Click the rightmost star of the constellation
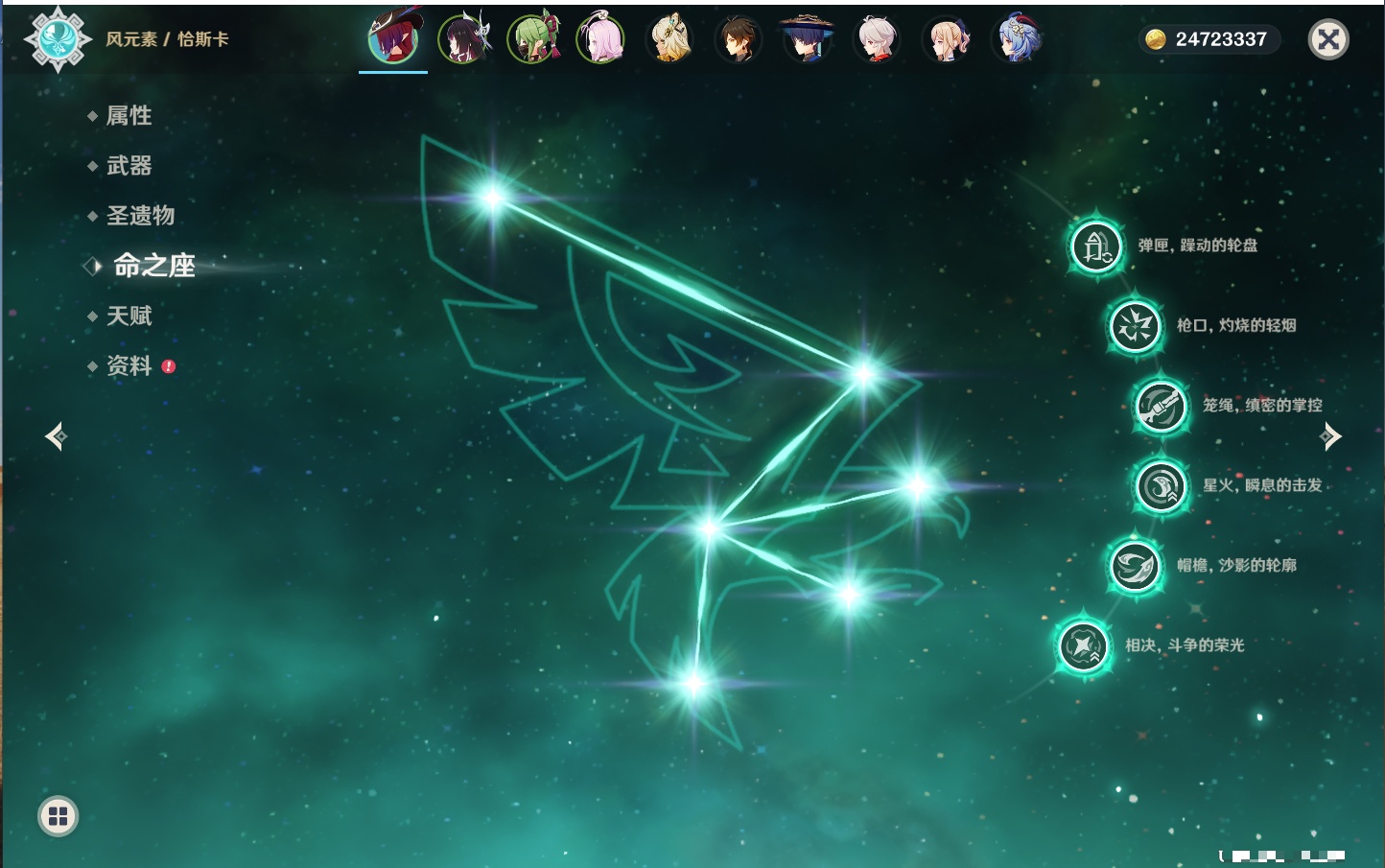Screen dimensions: 1385x868 [x=918, y=486]
